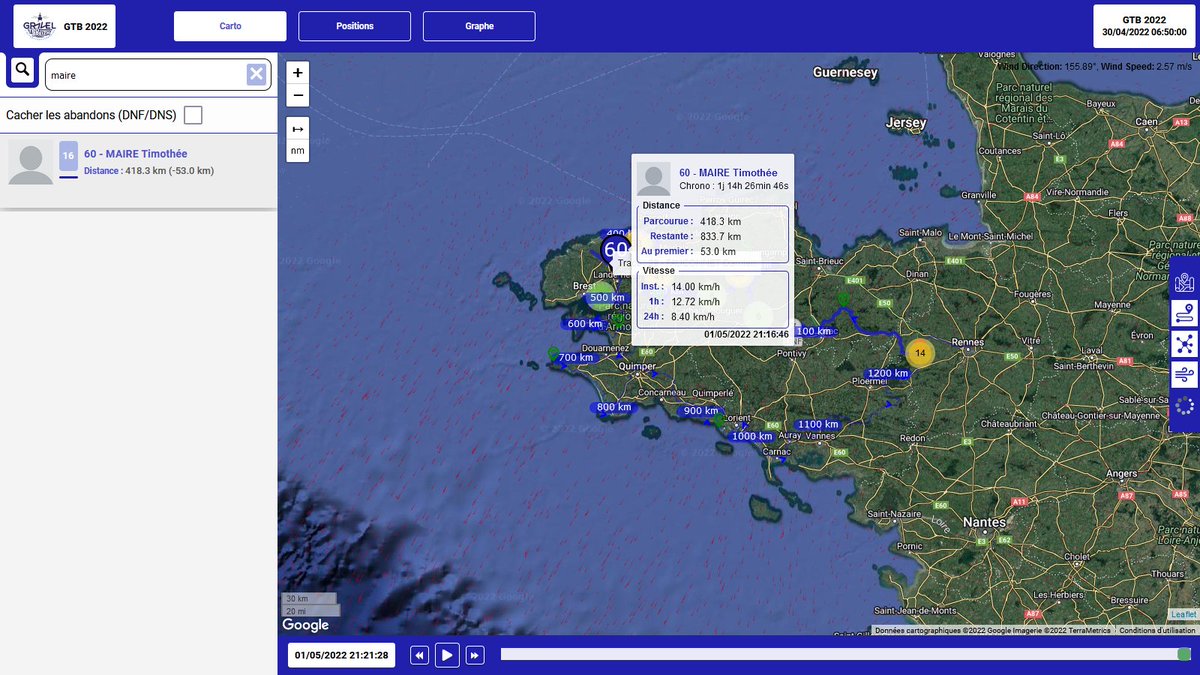Toggle the wind display icon in sidebar
Viewport: 1200px width, 675px height.
tap(1184, 375)
